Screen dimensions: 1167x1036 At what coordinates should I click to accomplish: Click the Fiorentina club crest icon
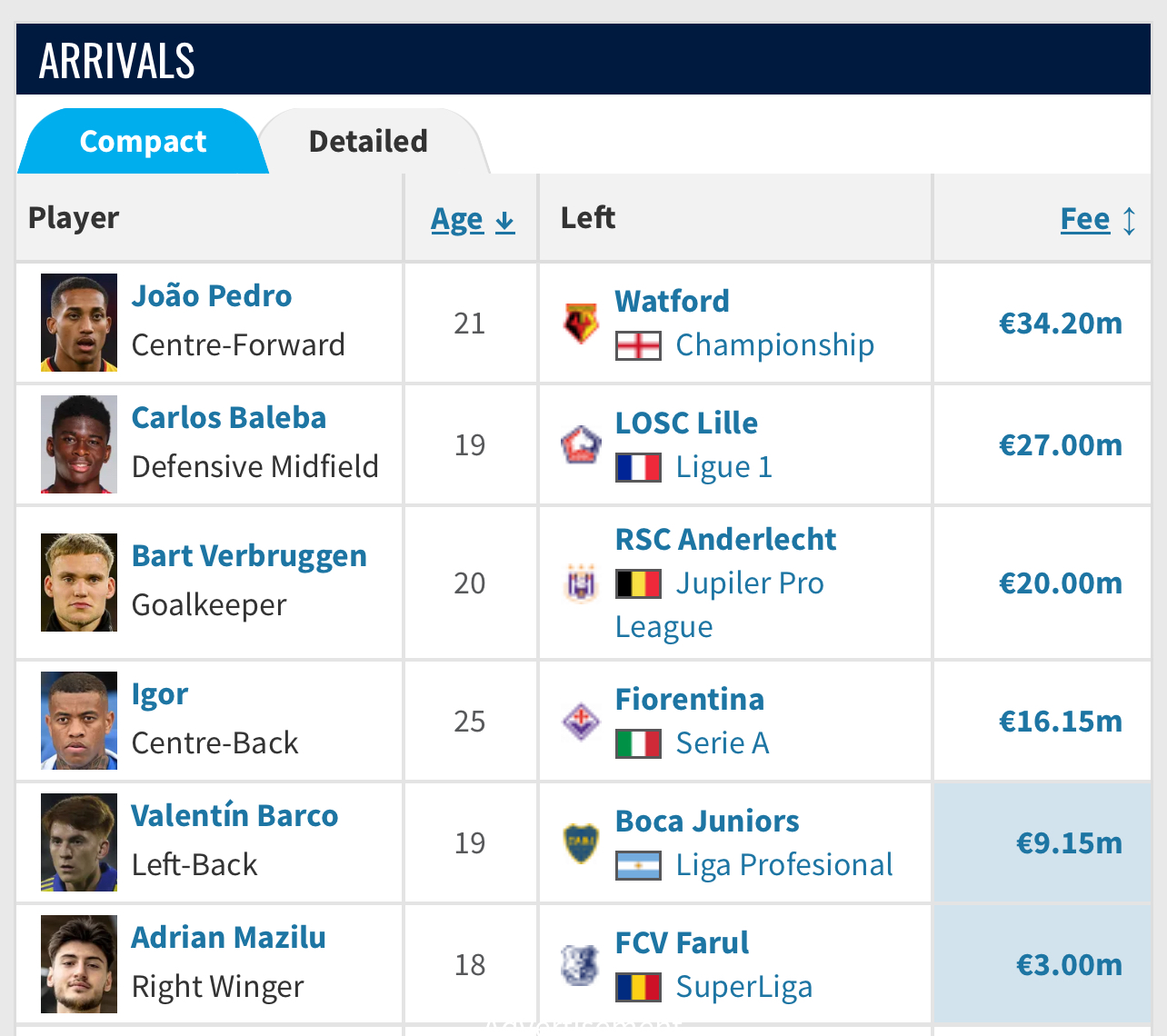coord(581,722)
